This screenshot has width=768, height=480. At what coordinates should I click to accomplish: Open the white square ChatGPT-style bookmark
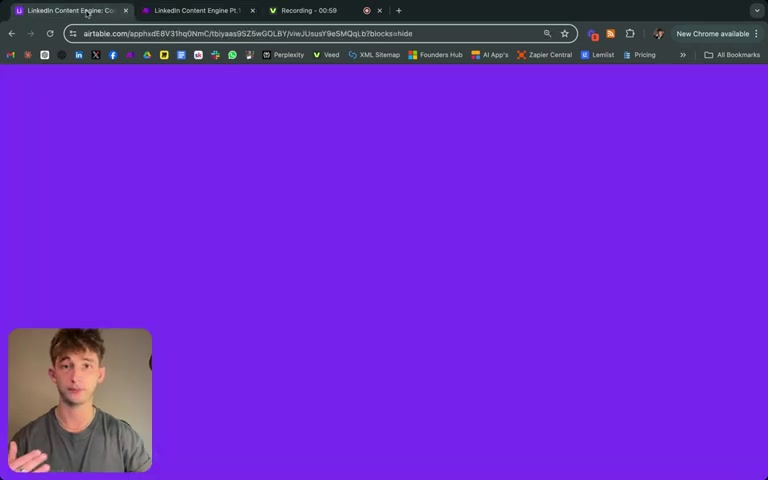45,55
